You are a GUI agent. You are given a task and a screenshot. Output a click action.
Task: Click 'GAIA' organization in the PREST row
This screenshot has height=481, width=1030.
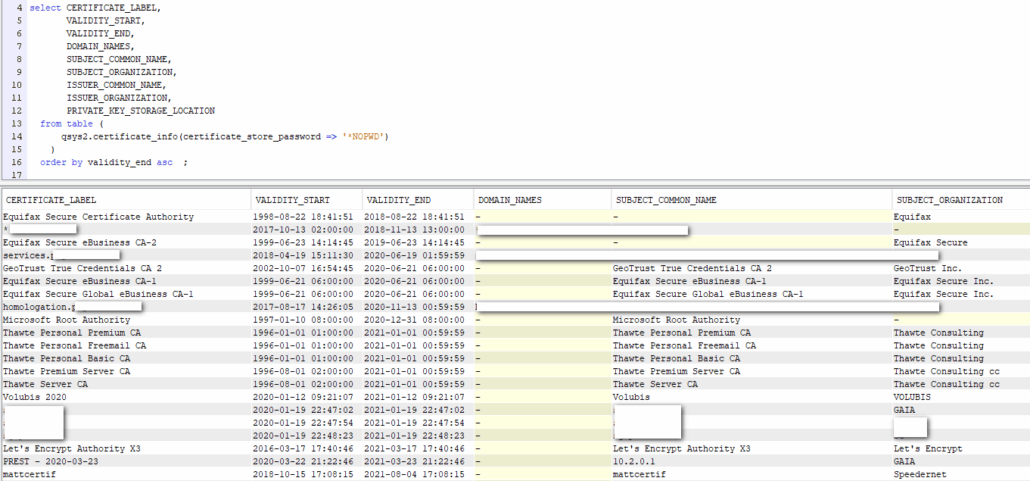(904, 461)
